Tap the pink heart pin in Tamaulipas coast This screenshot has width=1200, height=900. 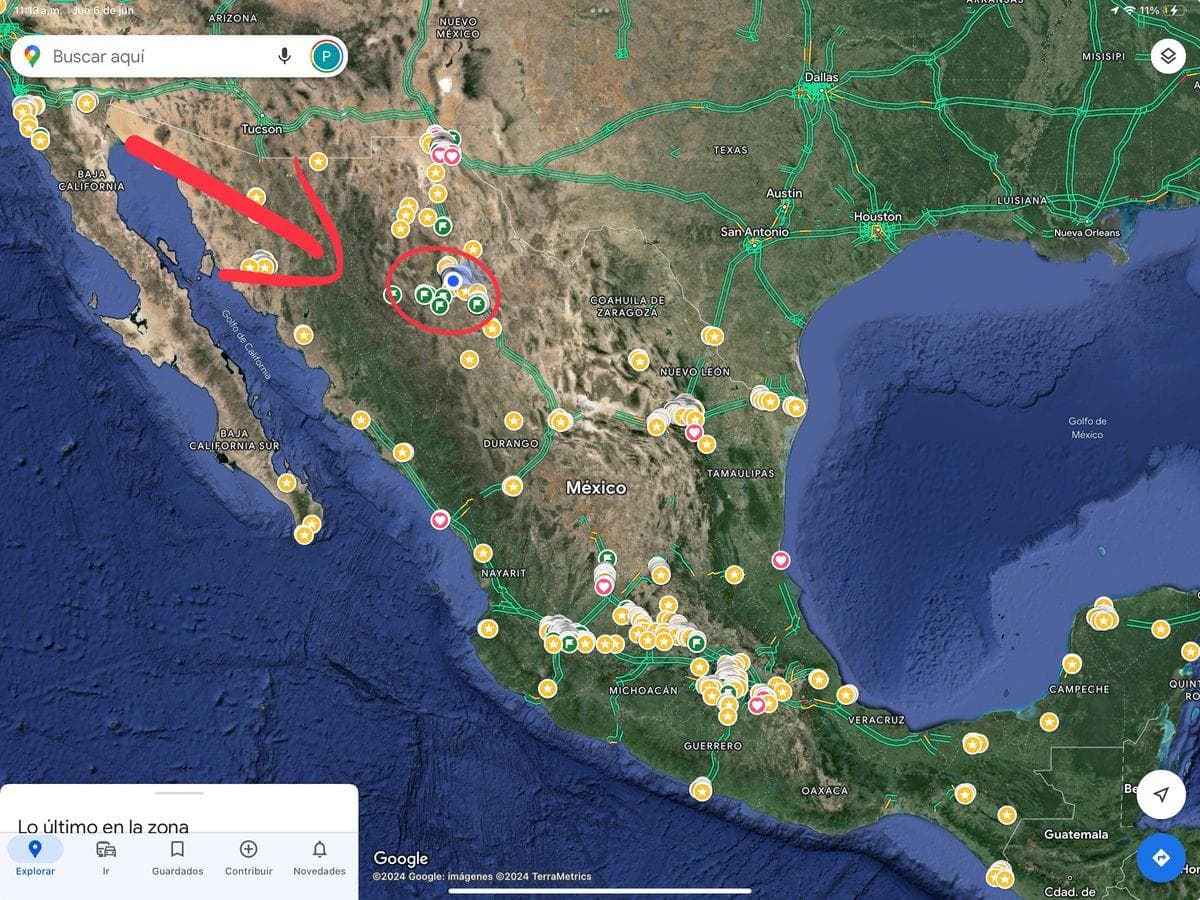[x=781, y=560]
